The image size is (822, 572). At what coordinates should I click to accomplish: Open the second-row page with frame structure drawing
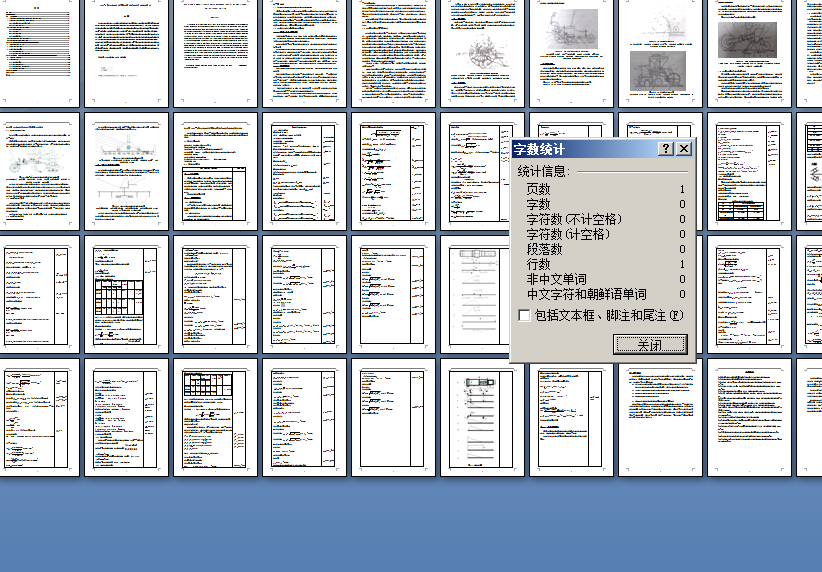[126, 171]
